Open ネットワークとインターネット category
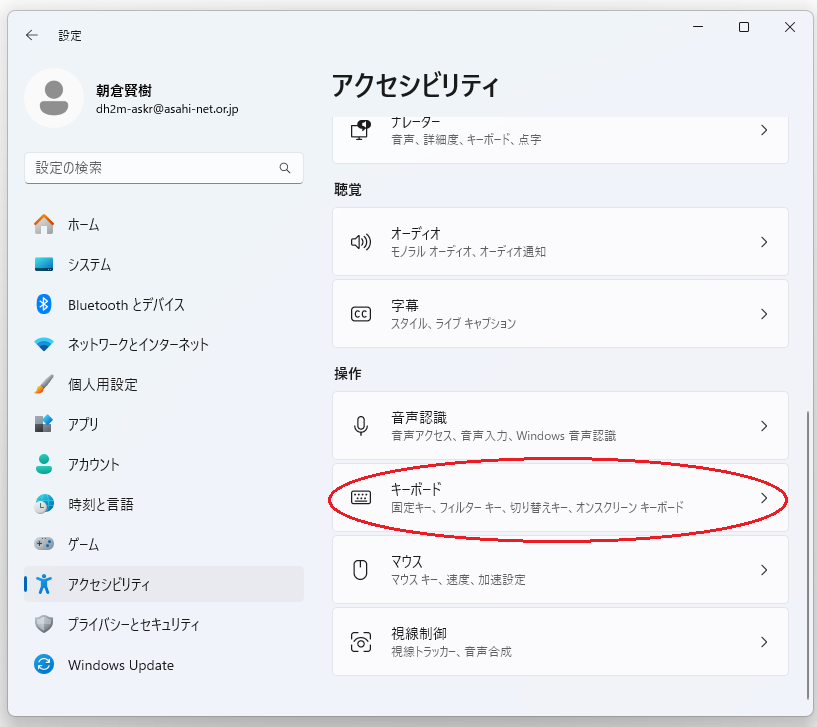 click(164, 344)
